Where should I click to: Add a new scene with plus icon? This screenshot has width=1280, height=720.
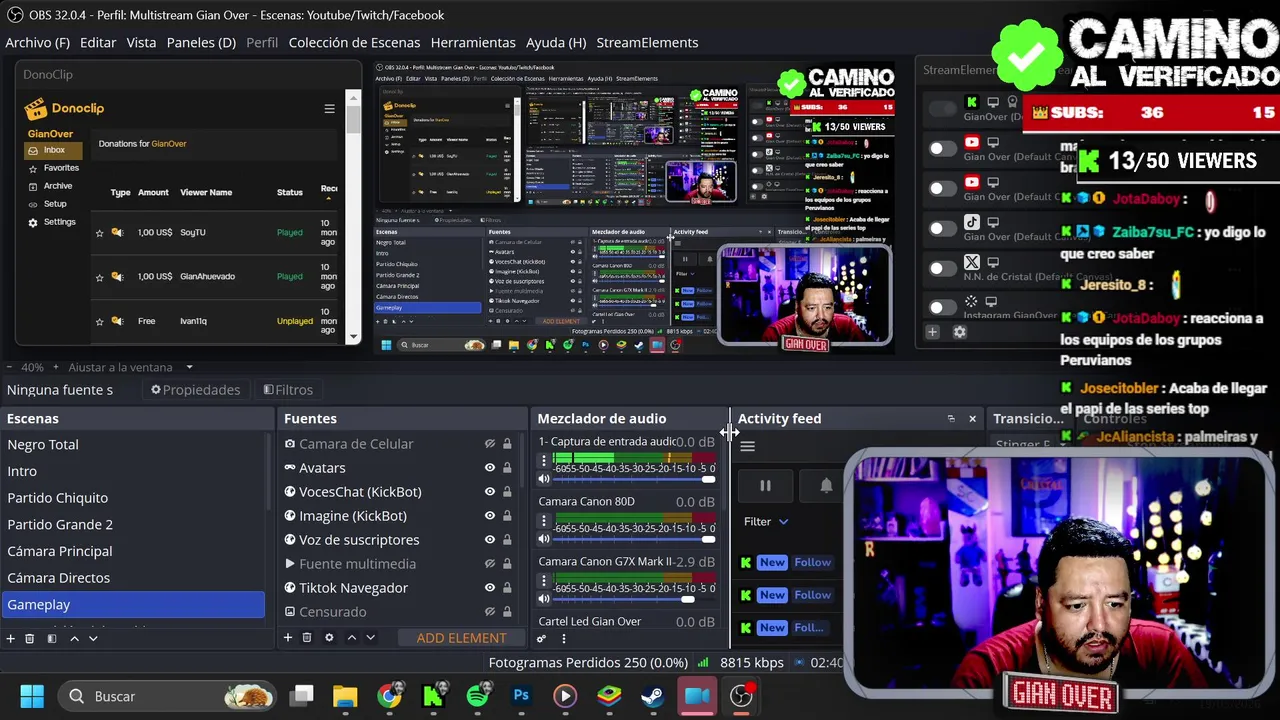pyautogui.click(x=10, y=638)
